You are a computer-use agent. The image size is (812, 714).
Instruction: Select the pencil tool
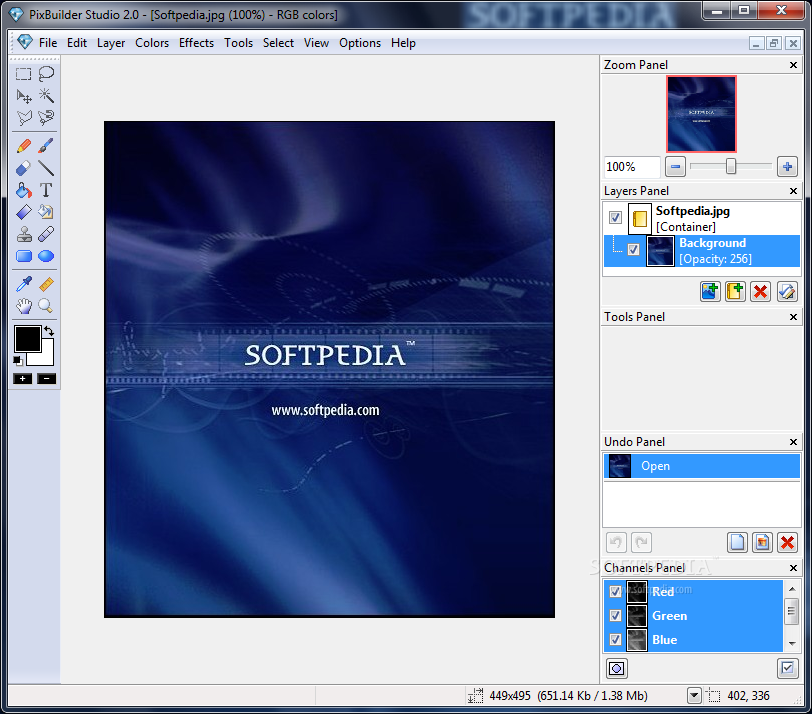23,146
